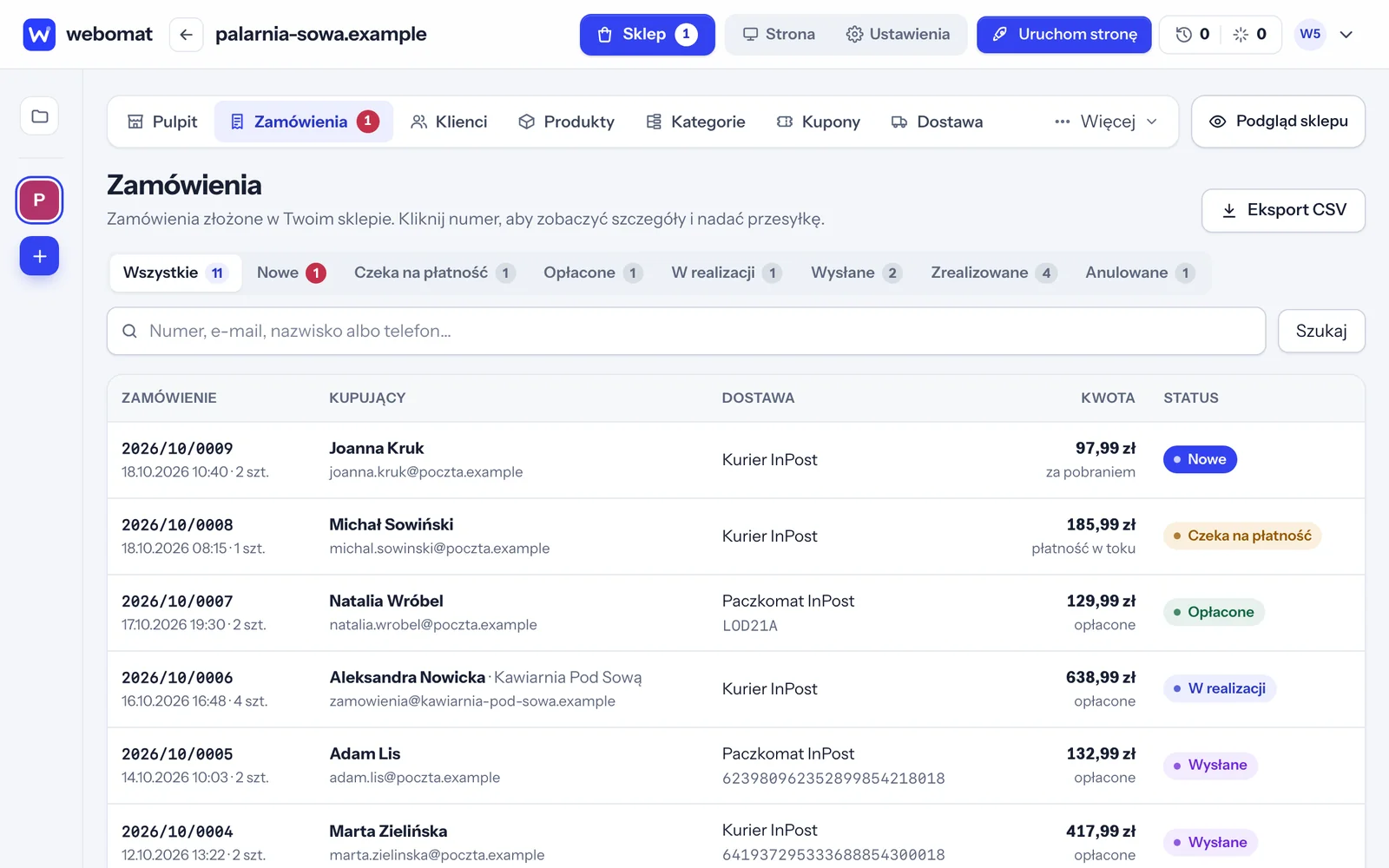The width and height of the screenshot is (1389, 868).
Task: Open the Kategorie tab
Action: (695, 122)
